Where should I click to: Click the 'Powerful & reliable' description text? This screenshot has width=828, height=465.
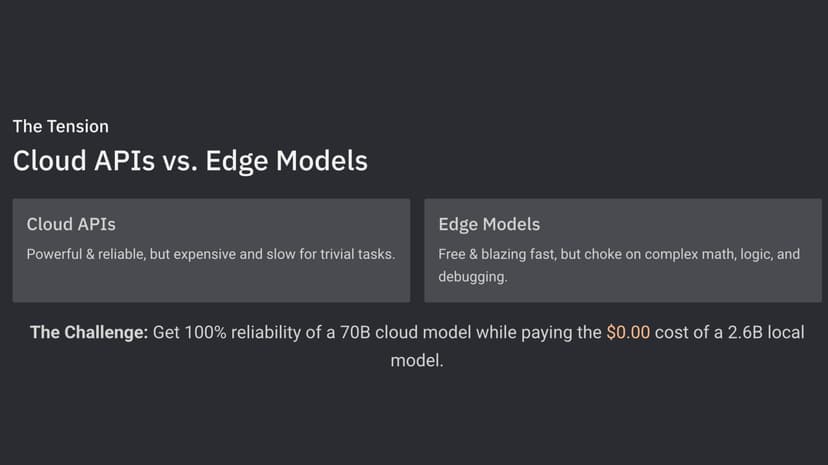pyautogui.click(x=211, y=254)
